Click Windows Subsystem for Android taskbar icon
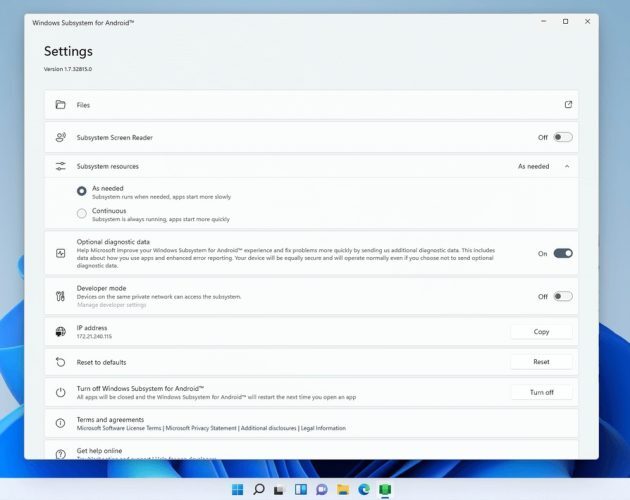Screen dimensions: 630x500 pyautogui.click(x=385, y=490)
